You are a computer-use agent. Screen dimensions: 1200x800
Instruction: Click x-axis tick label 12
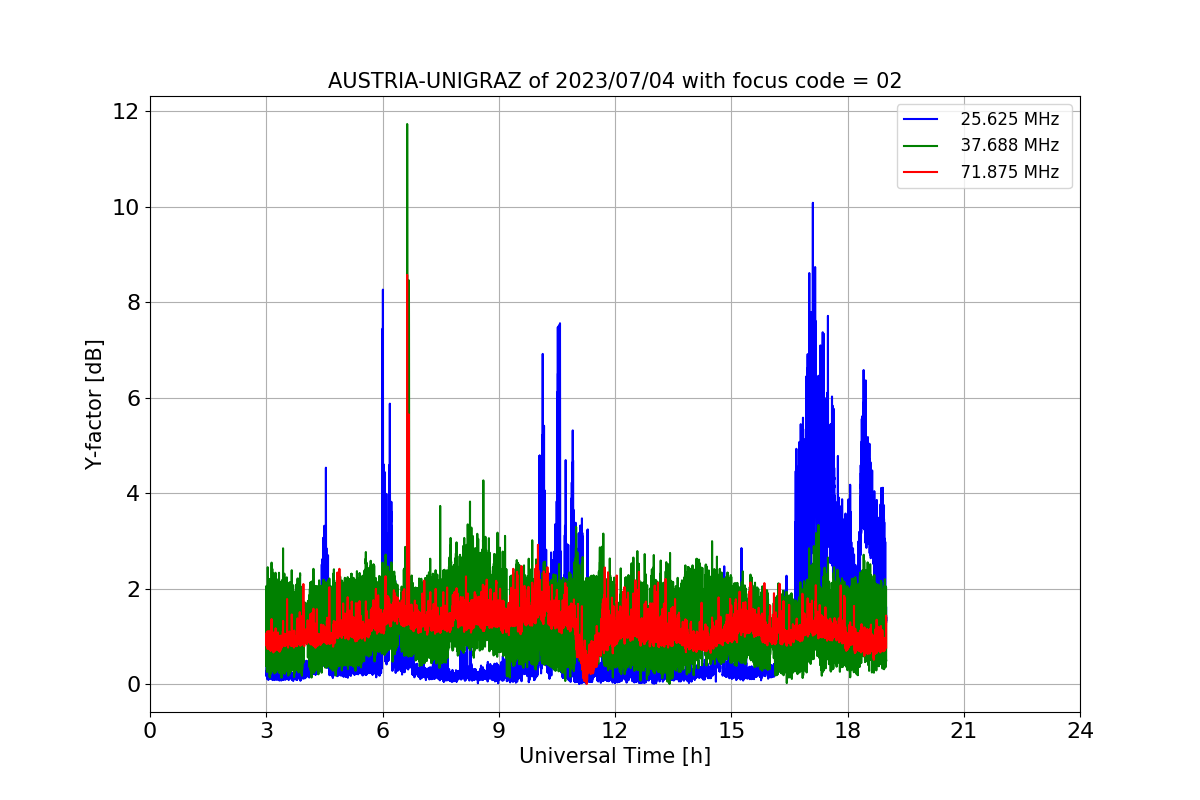(615, 731)
